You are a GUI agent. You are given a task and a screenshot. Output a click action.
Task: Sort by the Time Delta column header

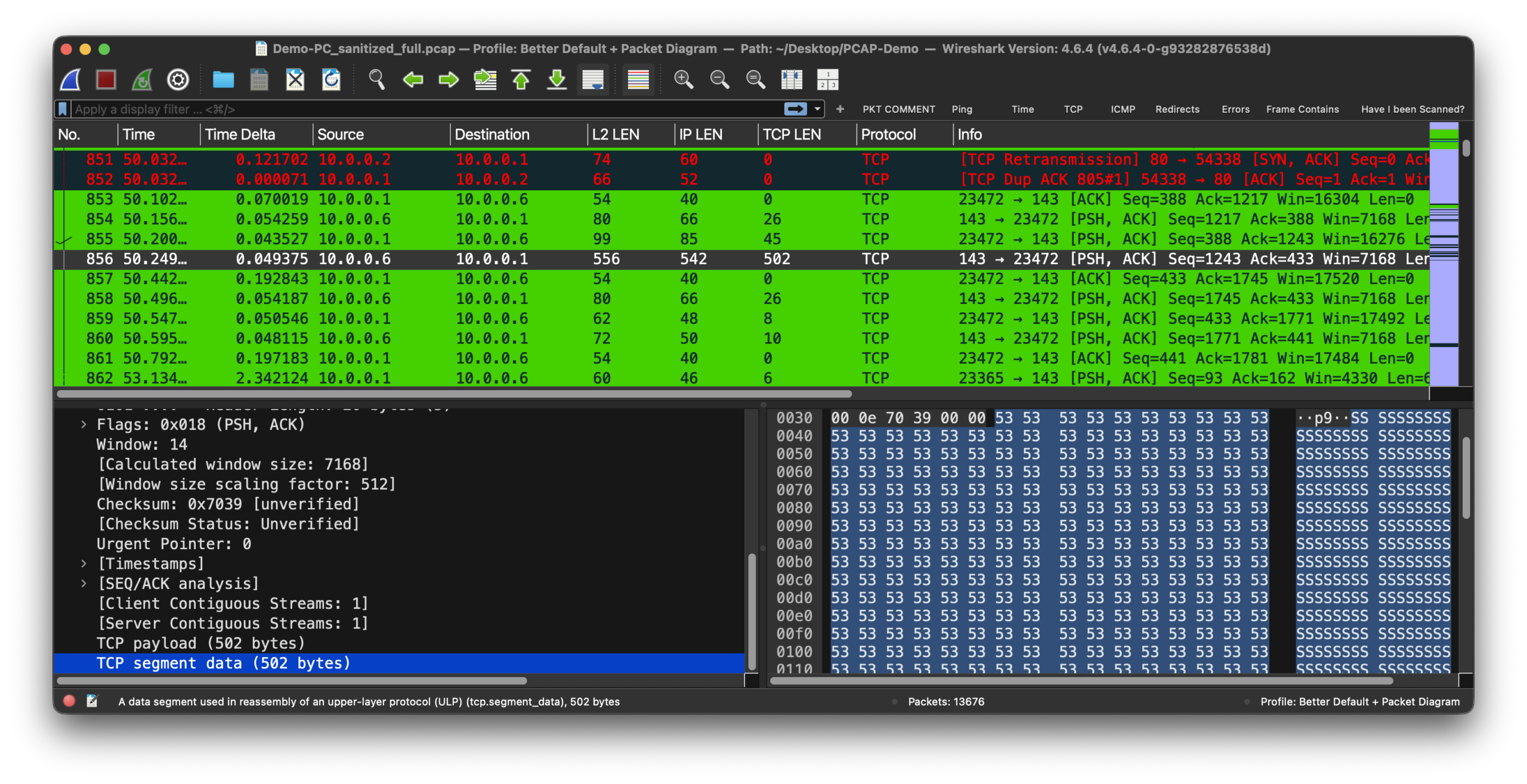256,135
